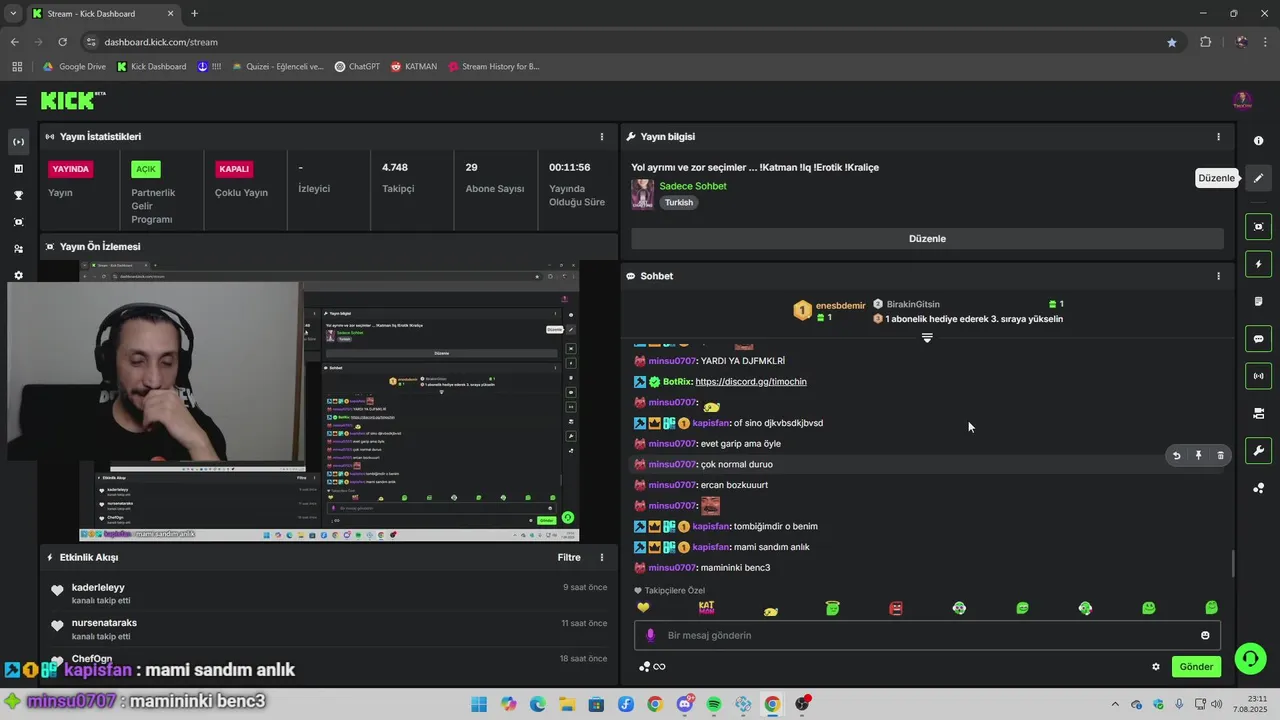The height and width of the screenshot is (720, 1280).
Task: Open the analytics chart icon in sidebar
Action: pos(18,169)
